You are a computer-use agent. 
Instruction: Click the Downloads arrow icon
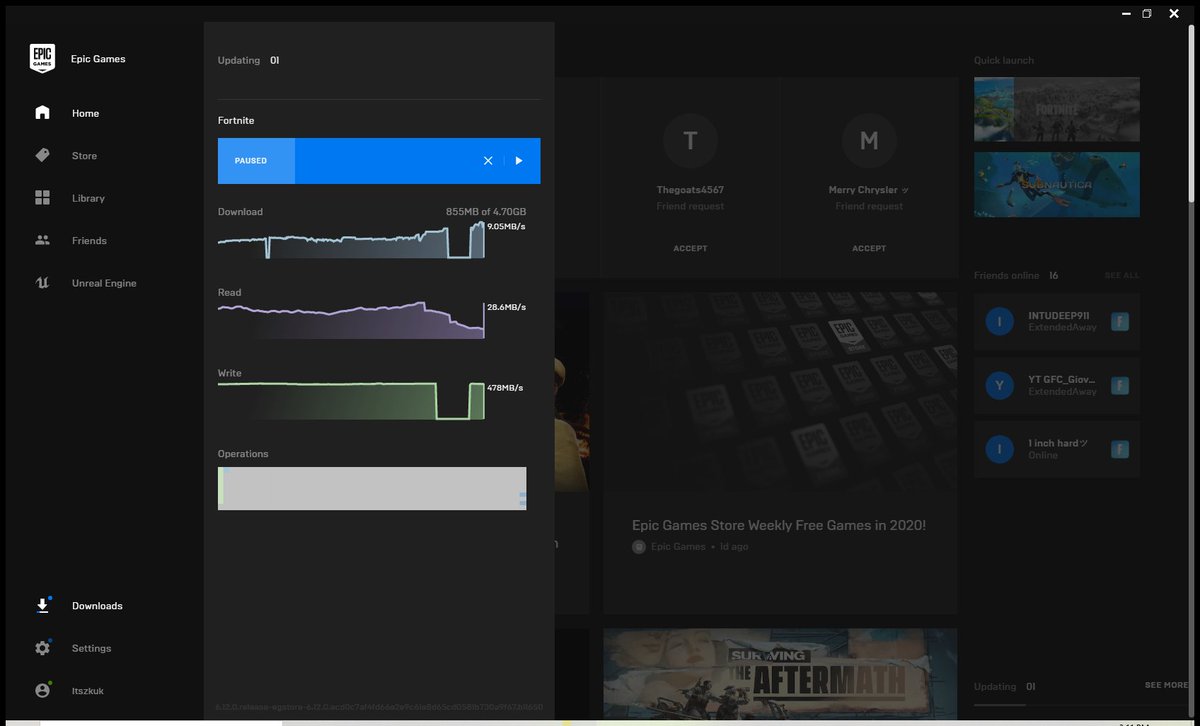click(42, 606)
